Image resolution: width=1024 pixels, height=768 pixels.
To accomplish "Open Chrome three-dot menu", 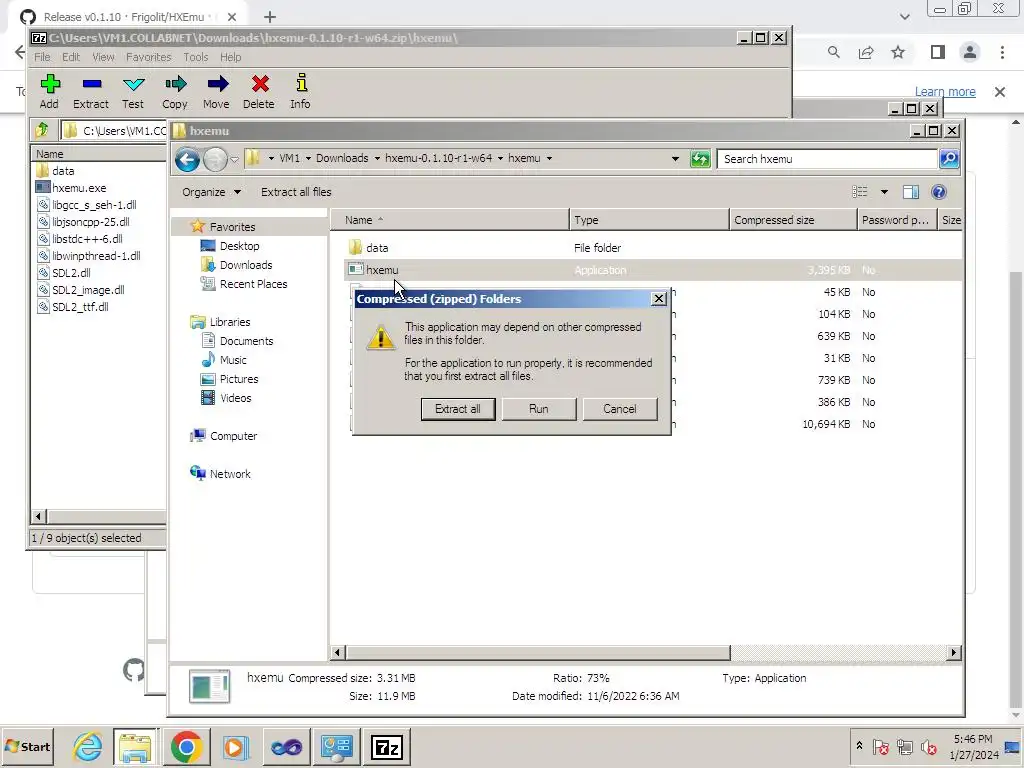I will [x=1002, y=52].
